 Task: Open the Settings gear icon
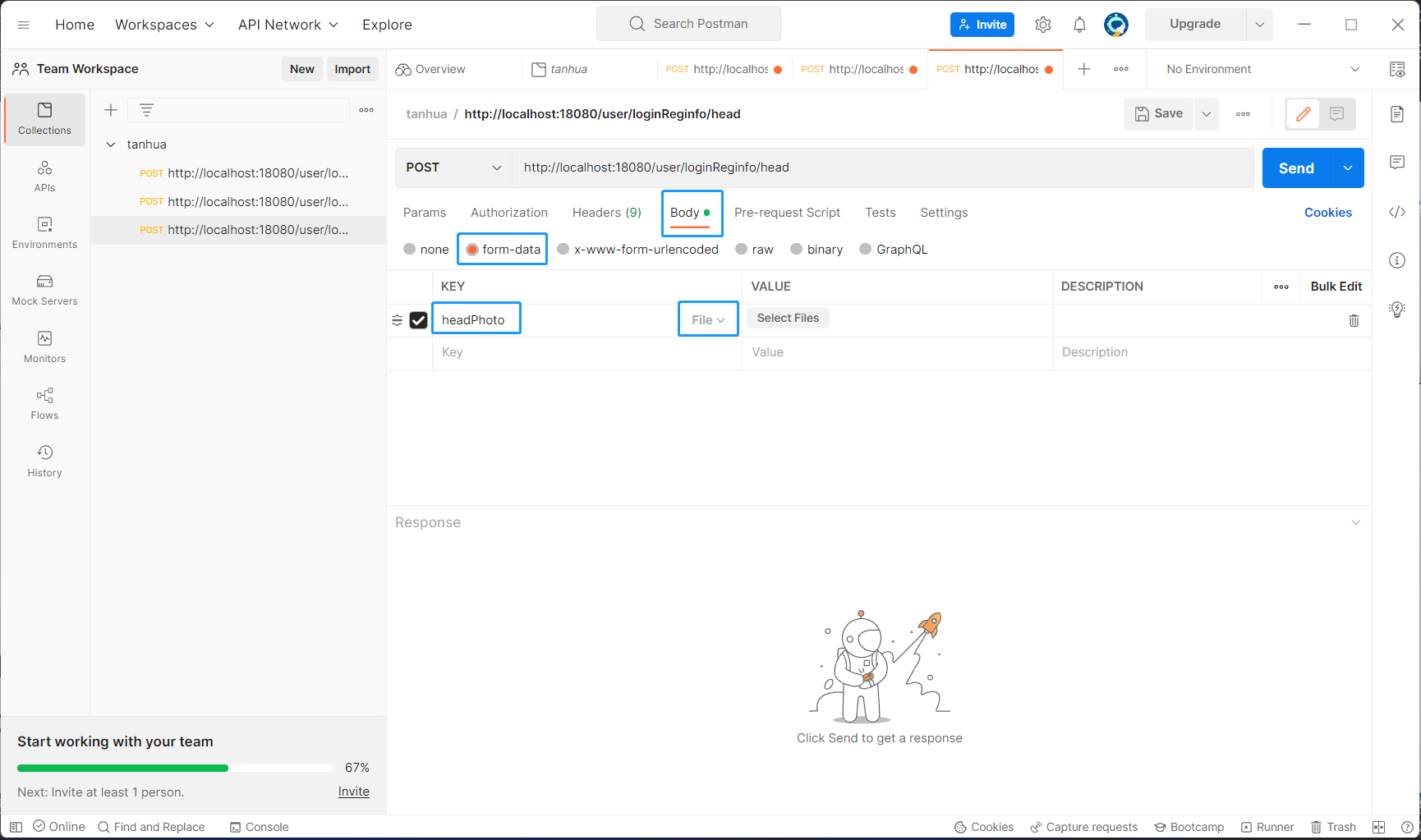pos(1043,25)
